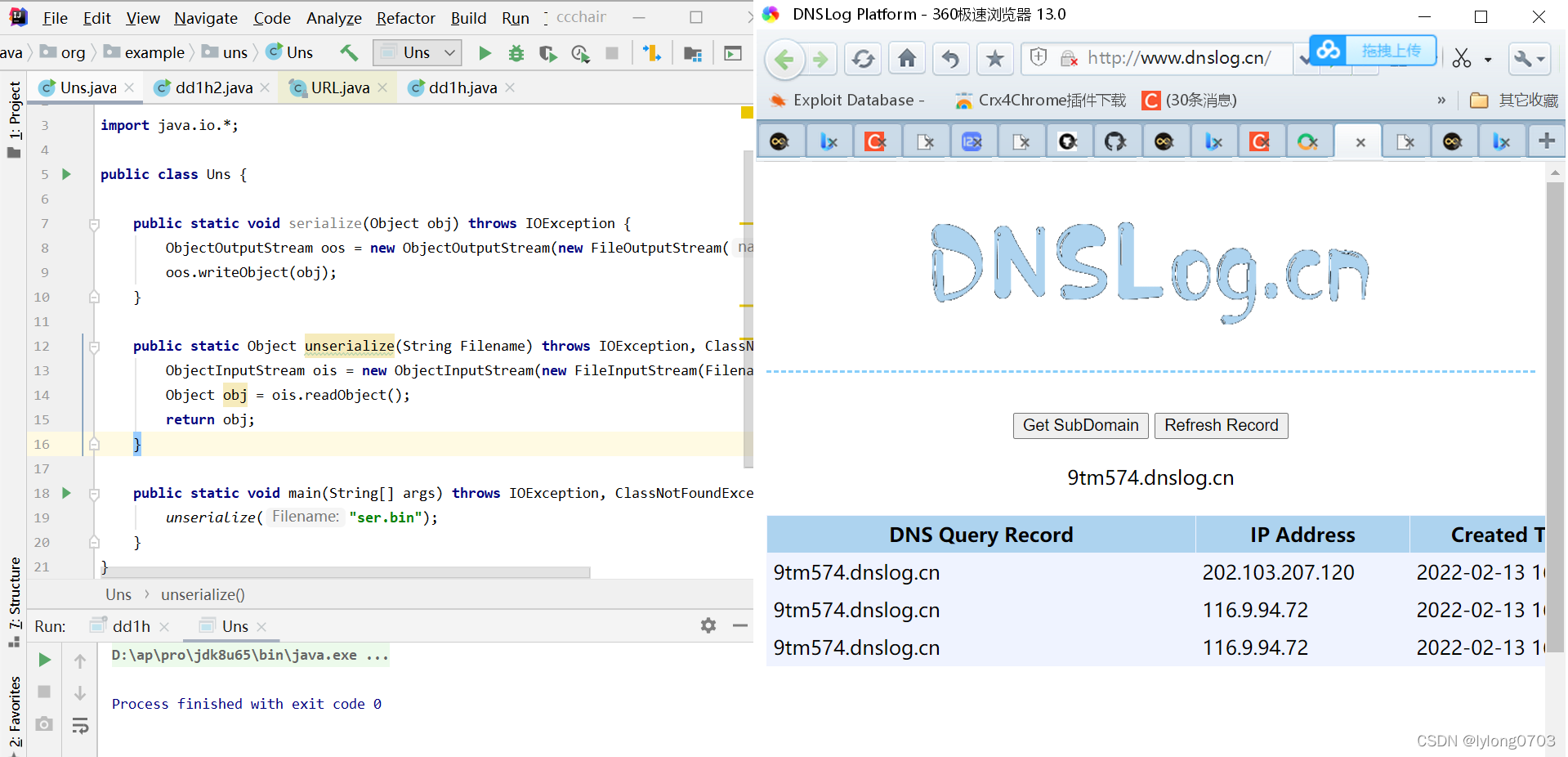Rerun Uns in the Run panel
Image resolution: width=1568 pixels, height=757 pixels.
[x=45, y=660]
